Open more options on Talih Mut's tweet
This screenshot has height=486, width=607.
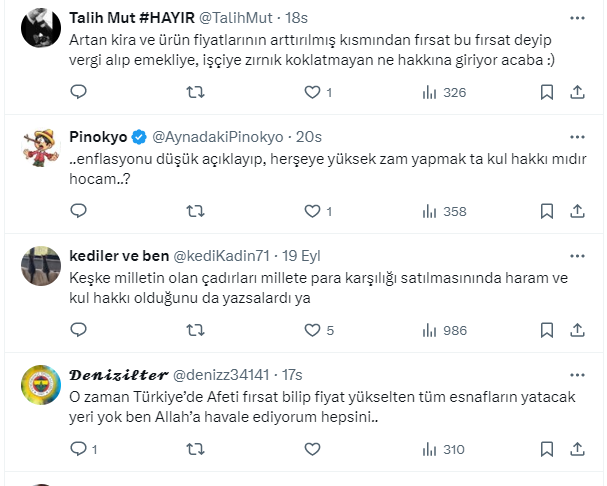[x=576, y=19]
